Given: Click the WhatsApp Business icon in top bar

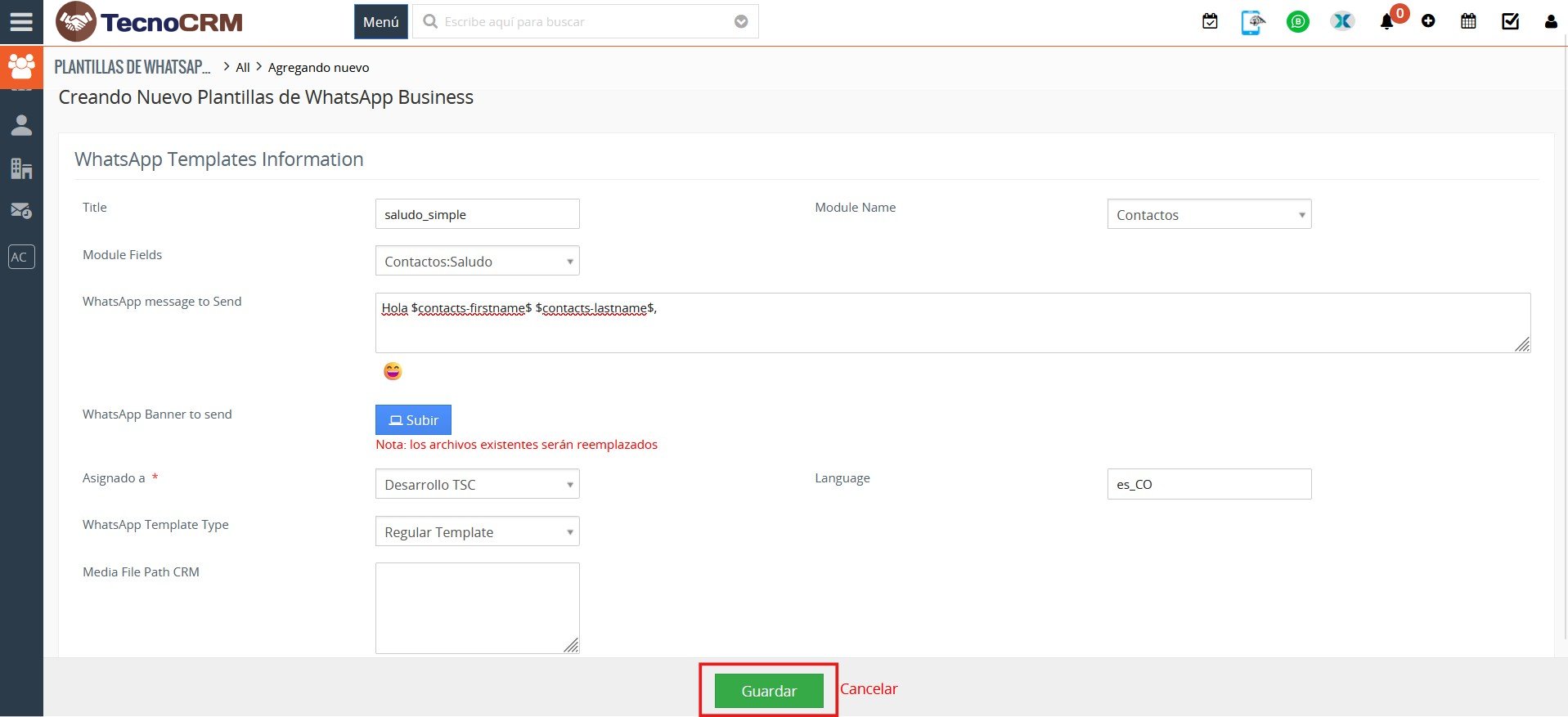Looking at the screenshot, I should 1297,22.
